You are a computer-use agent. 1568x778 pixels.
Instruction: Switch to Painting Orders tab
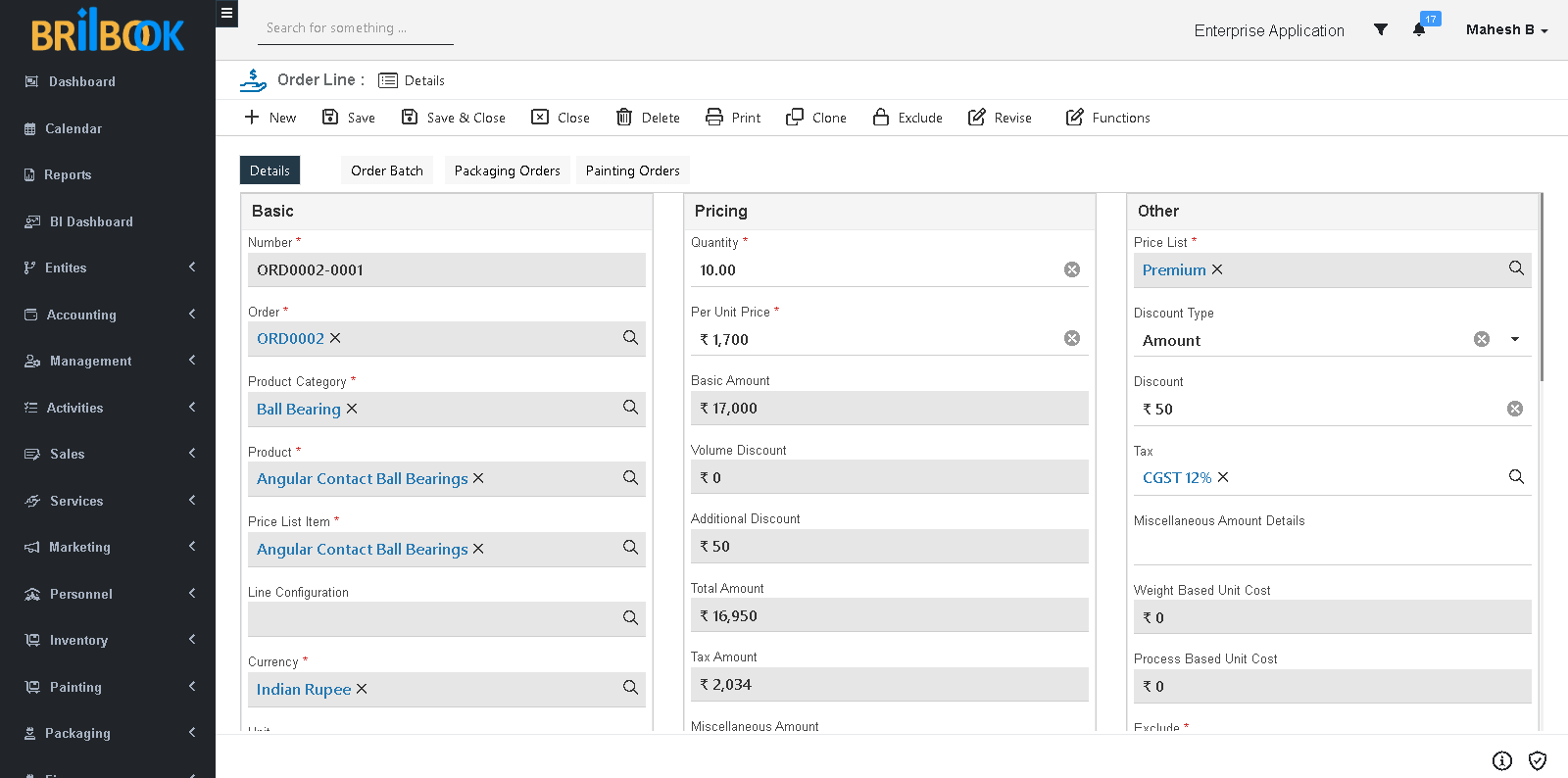(632, 170)
